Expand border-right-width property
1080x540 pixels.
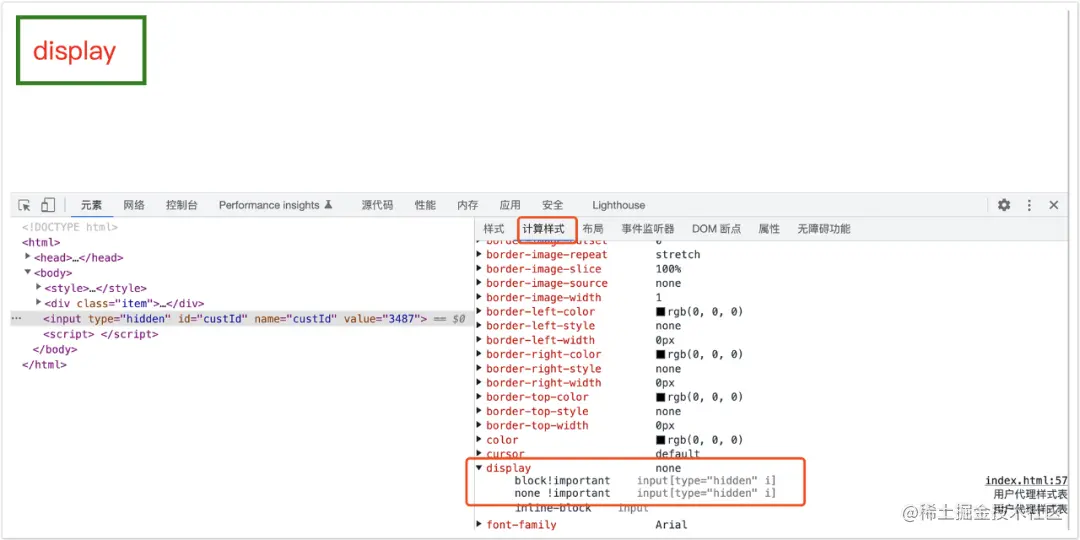479,382
